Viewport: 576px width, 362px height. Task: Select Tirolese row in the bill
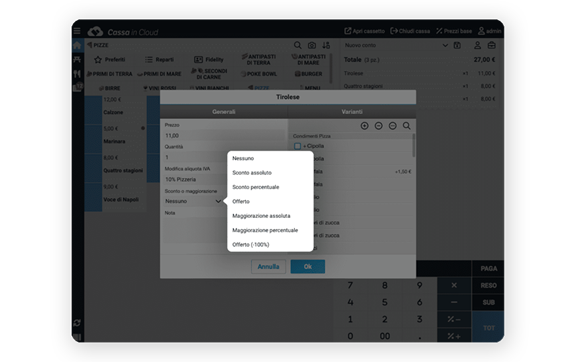coord(420,74)
